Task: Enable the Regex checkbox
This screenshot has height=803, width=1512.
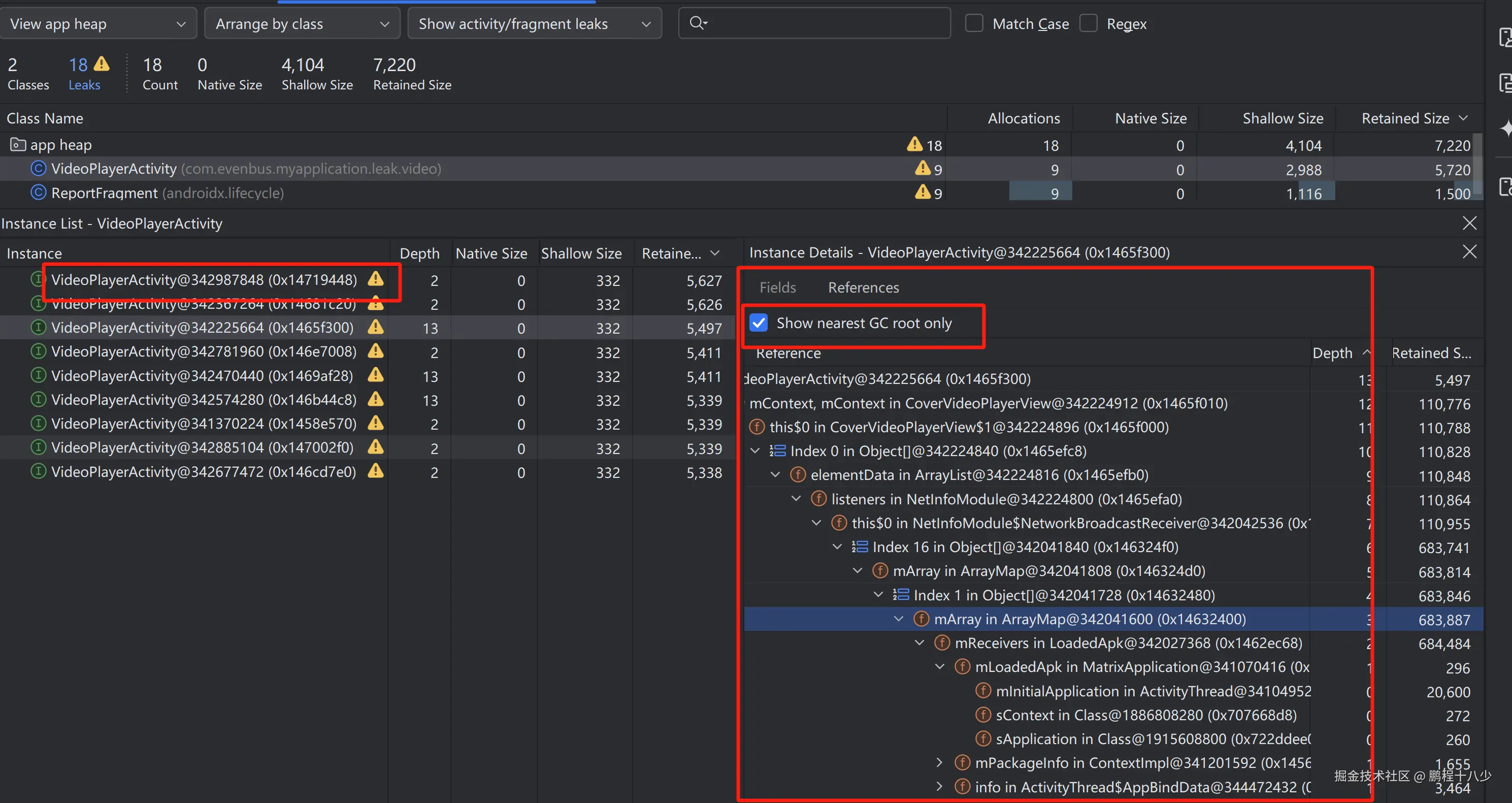Action: pyautogui.click(x=1088, y=23)
